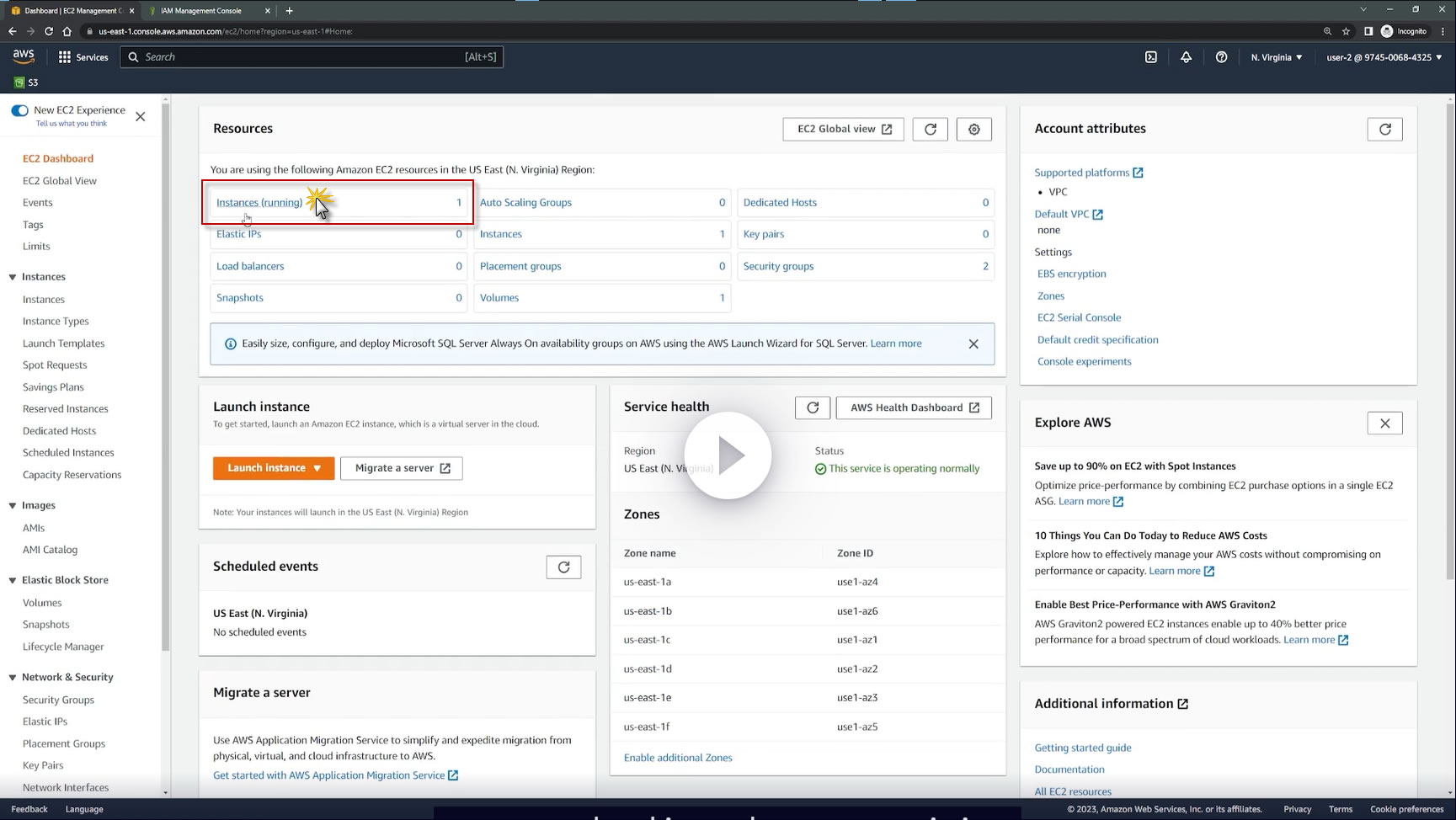Open the CloudShell terminal icon
The width and height of the screenshot is (1456, 820).
(x=1151, y=57)
